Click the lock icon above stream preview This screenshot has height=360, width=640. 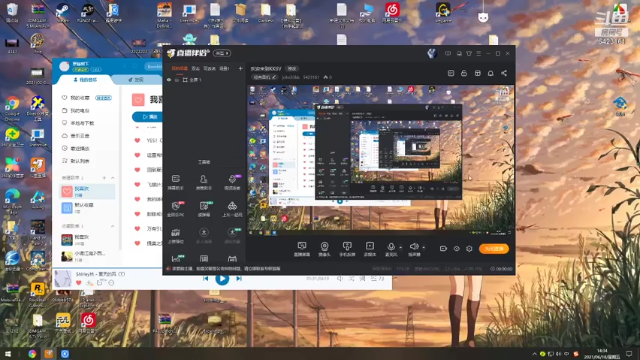pyautogui.click(x=464, y=73)
